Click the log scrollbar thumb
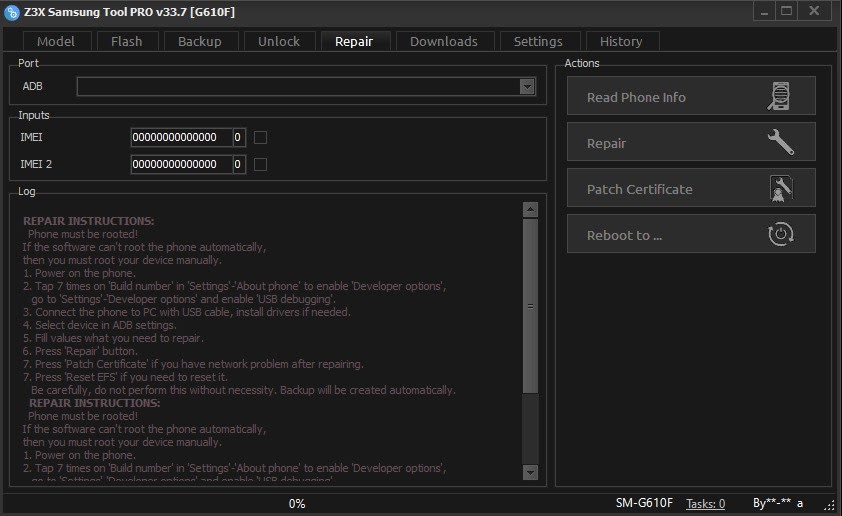This screenshot has height=516, width=842. point(530,306)
